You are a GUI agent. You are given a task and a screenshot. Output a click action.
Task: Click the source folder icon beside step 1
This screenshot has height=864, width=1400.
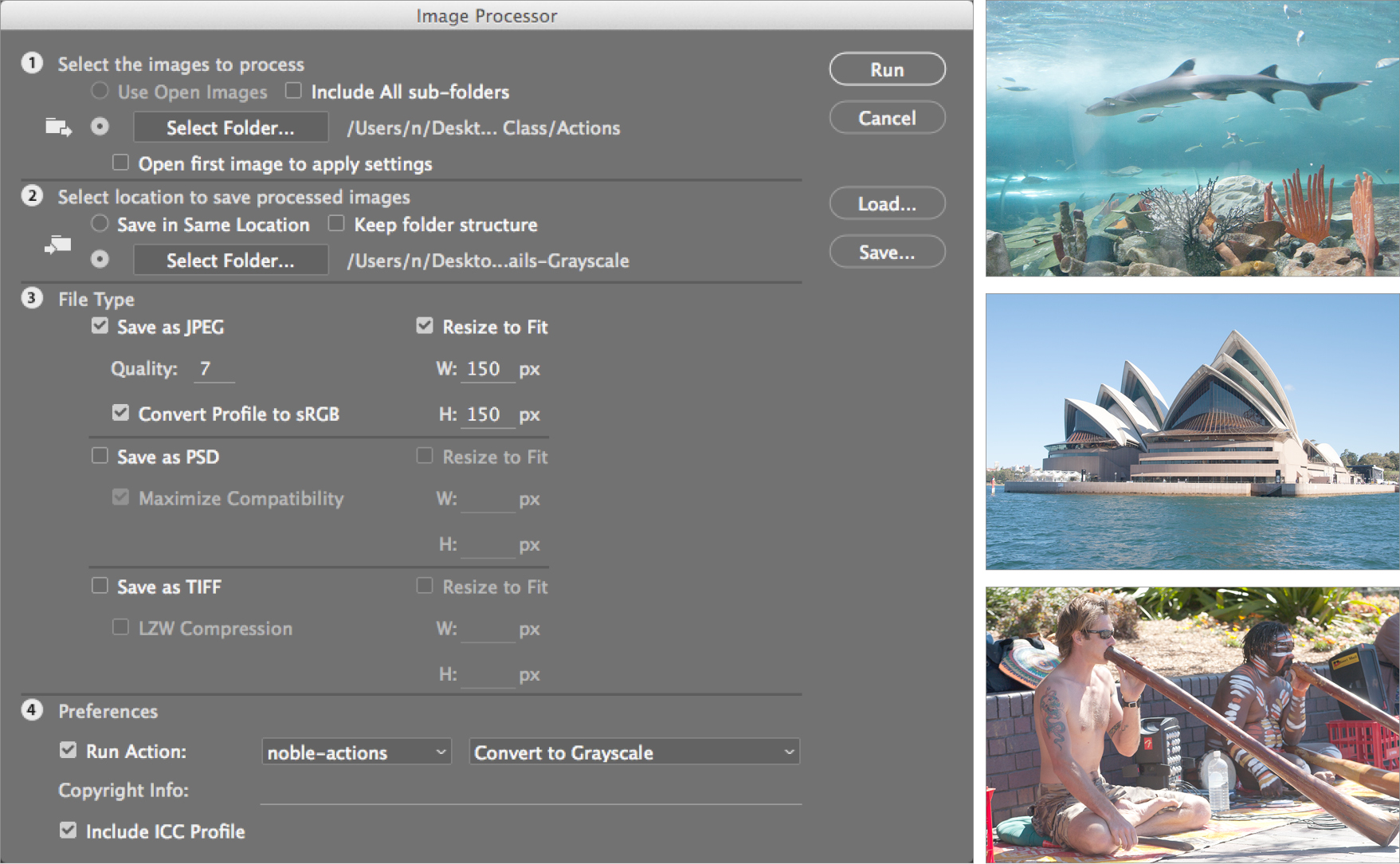click(57, 127)
